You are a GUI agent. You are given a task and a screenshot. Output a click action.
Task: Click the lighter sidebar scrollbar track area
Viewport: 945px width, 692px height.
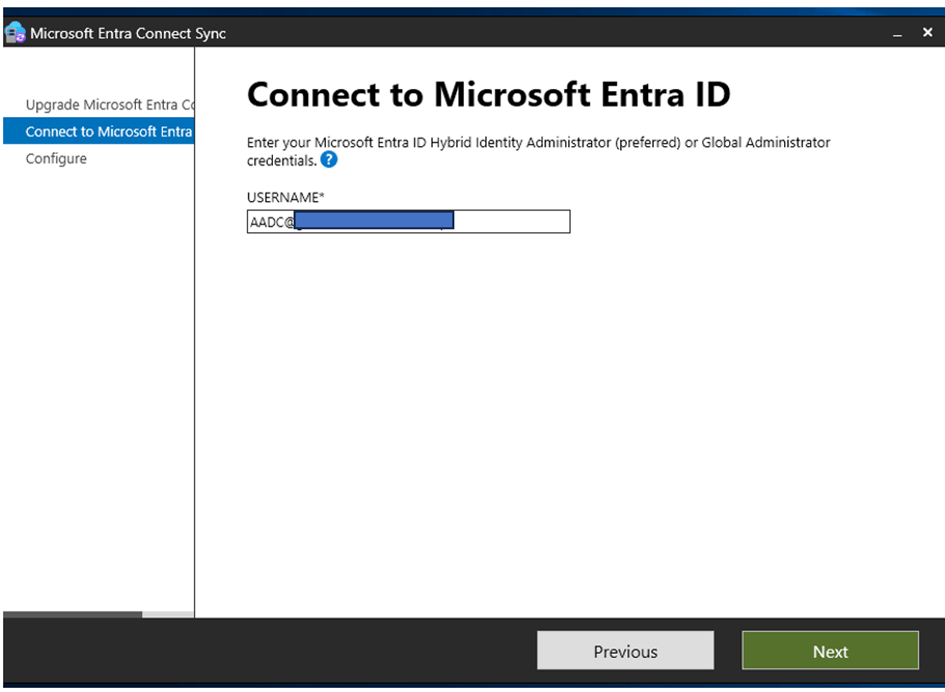click(168, 614)
